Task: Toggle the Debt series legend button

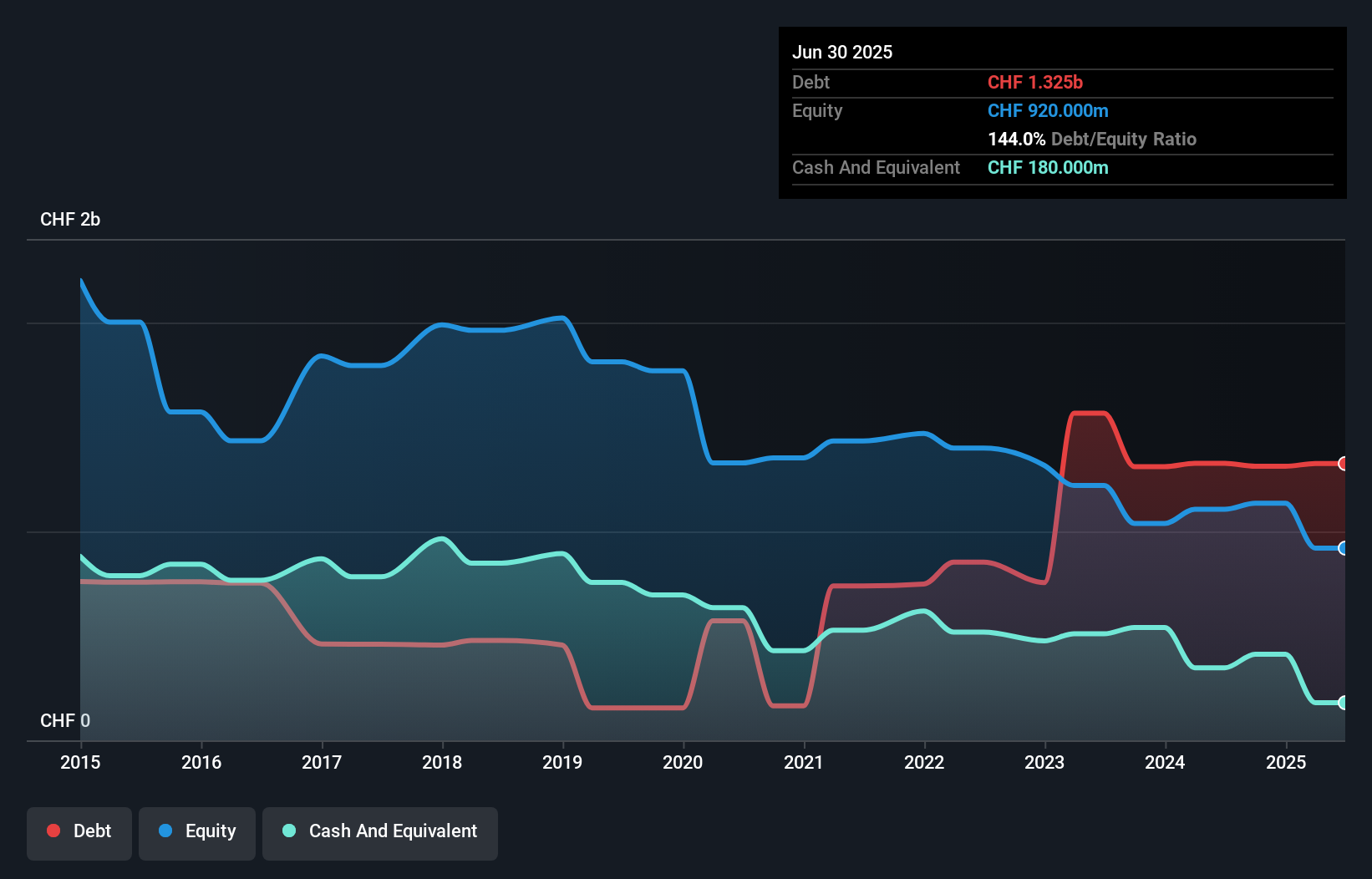Action: 79,832
